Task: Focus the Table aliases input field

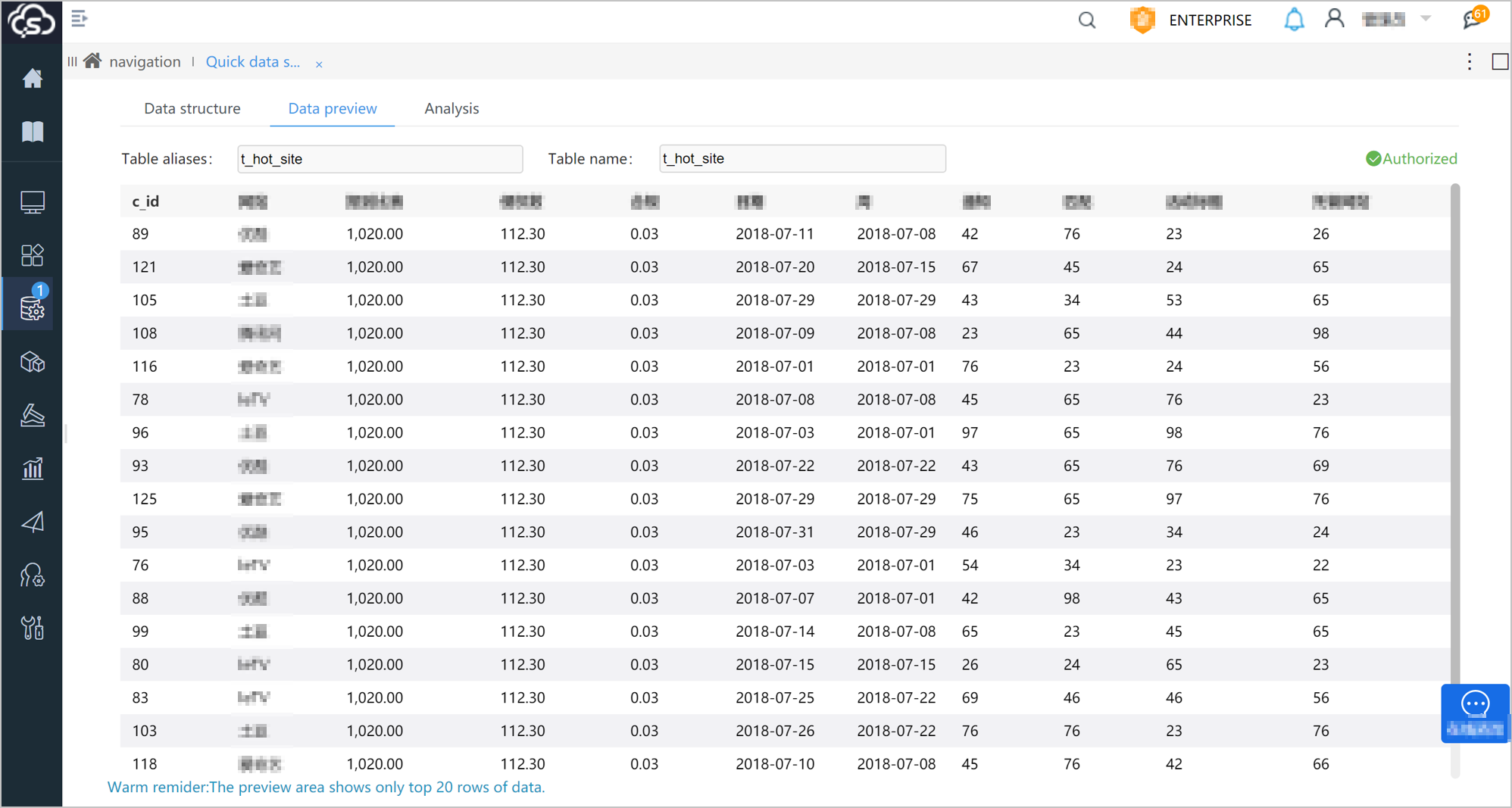Action: (380, 159)
